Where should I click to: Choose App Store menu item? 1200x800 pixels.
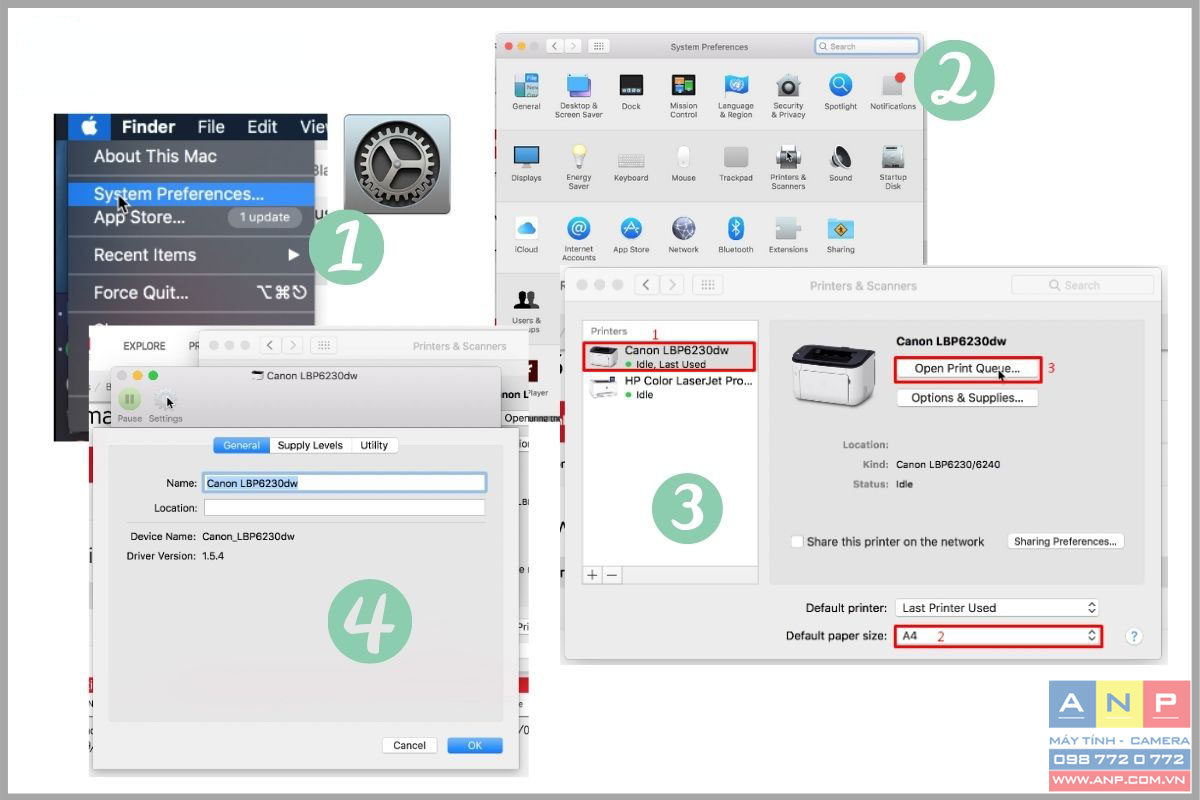point(190,218)
